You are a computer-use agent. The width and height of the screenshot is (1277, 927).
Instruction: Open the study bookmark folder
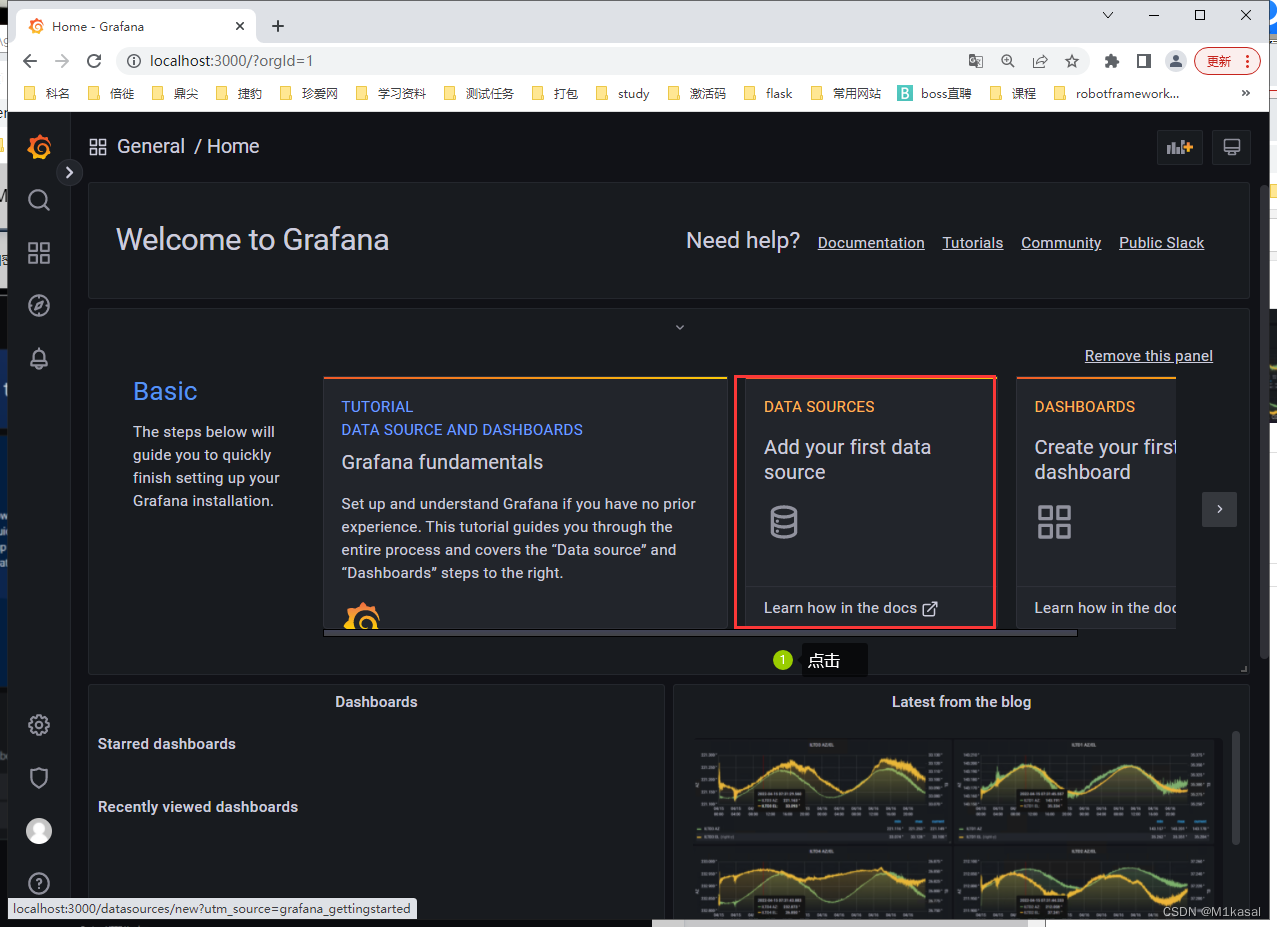(622, 93)
